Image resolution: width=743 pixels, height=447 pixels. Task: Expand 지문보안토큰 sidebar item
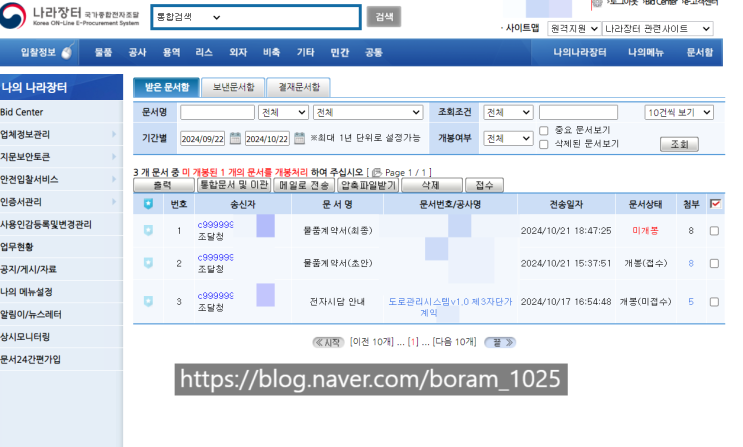point(61,157)
